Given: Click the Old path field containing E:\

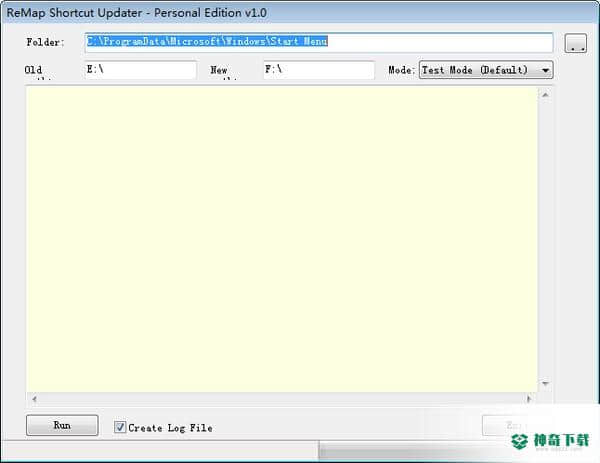Looking at the screenshot, I should point(140,70).
